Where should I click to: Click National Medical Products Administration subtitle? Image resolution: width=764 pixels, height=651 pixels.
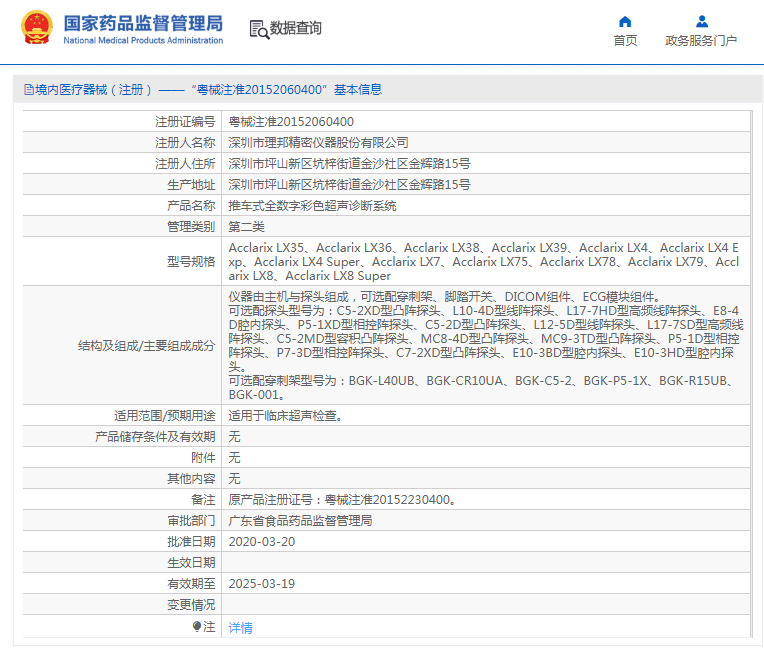coord(143,40)
